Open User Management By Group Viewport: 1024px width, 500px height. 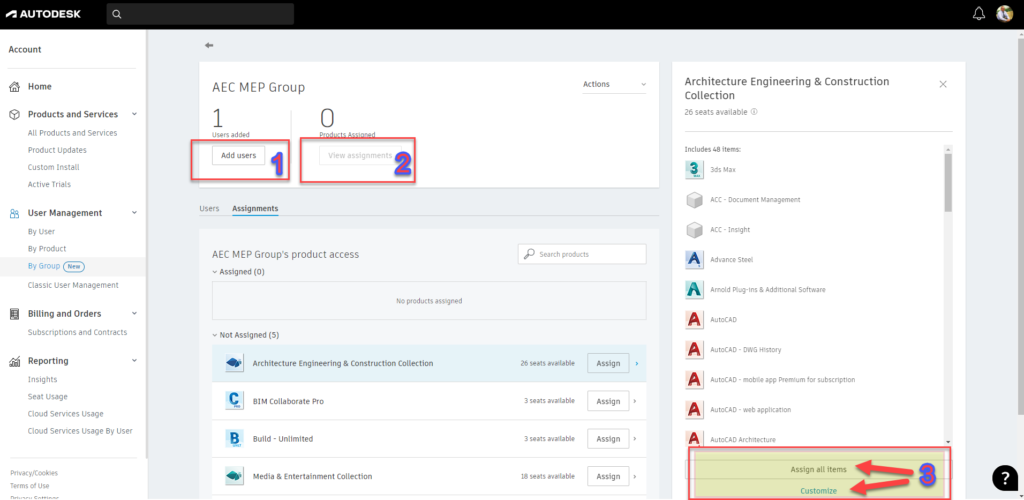pos(44,266)
